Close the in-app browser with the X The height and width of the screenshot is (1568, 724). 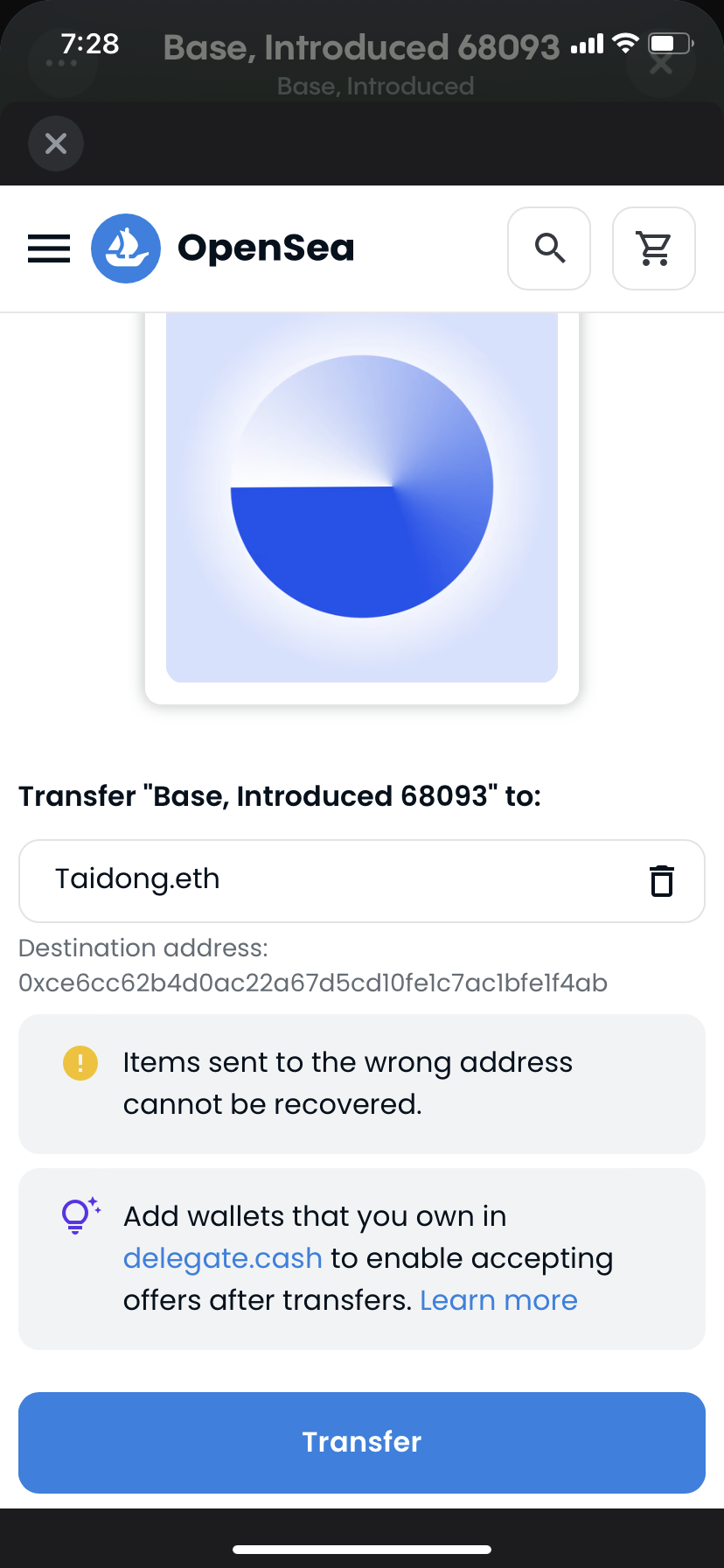pyautogui.click(x=56, y=143)
